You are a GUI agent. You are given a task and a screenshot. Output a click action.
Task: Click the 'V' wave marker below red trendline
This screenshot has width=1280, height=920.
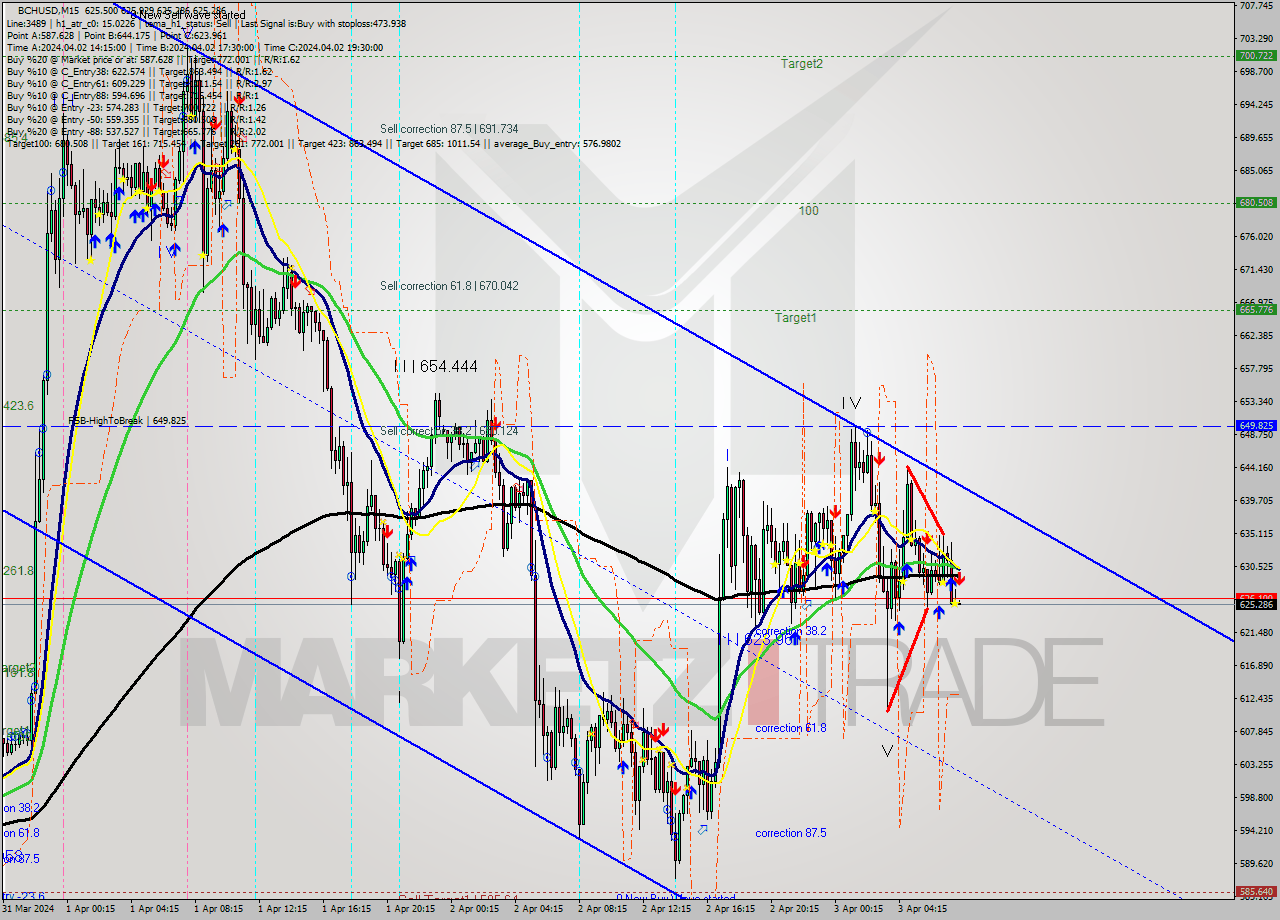pyautogui.click(x=888, y=749)
